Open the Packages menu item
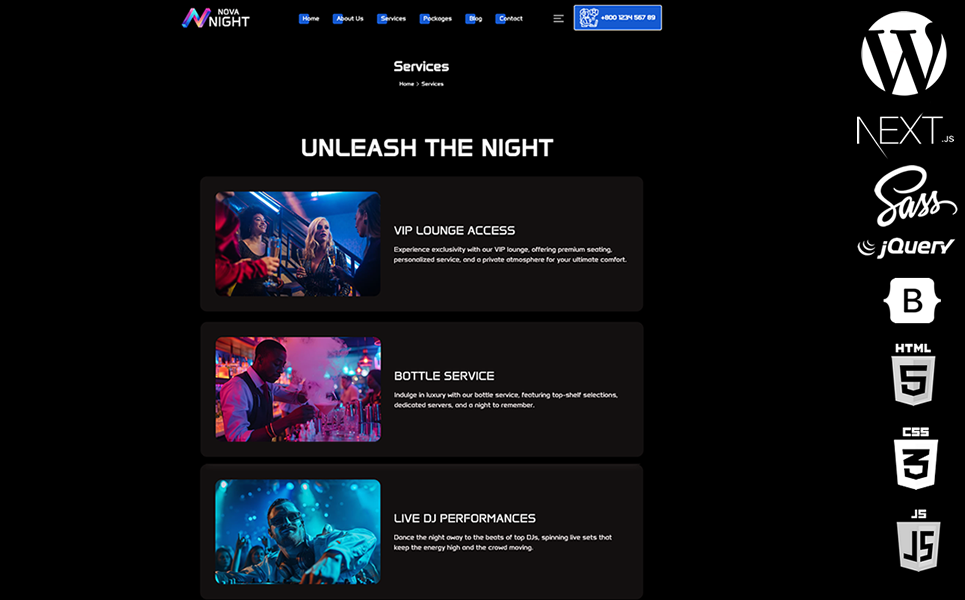Screen dimensions: 965x600 tap(436, 18)
